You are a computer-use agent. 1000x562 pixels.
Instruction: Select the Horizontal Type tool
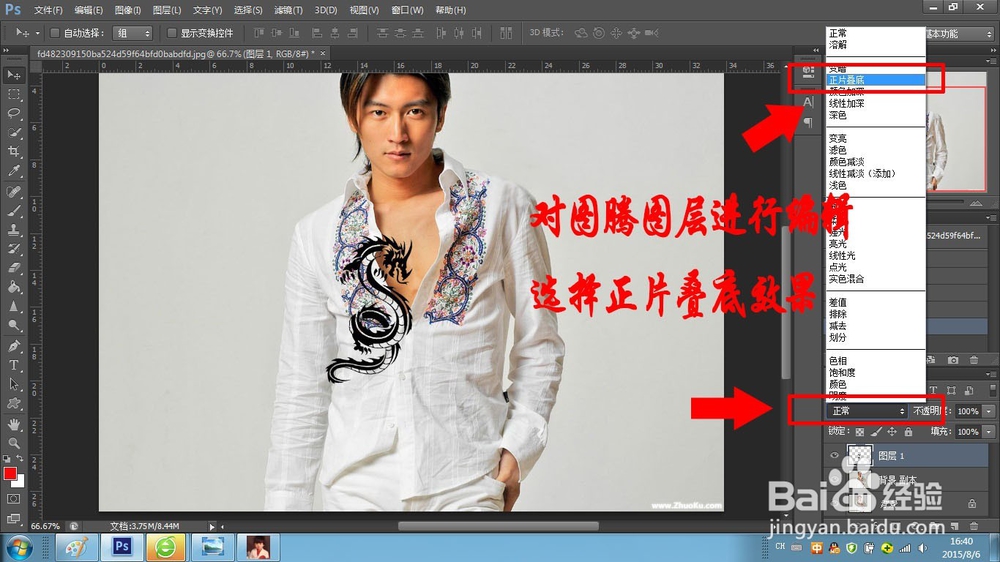(x=13, y=366)
